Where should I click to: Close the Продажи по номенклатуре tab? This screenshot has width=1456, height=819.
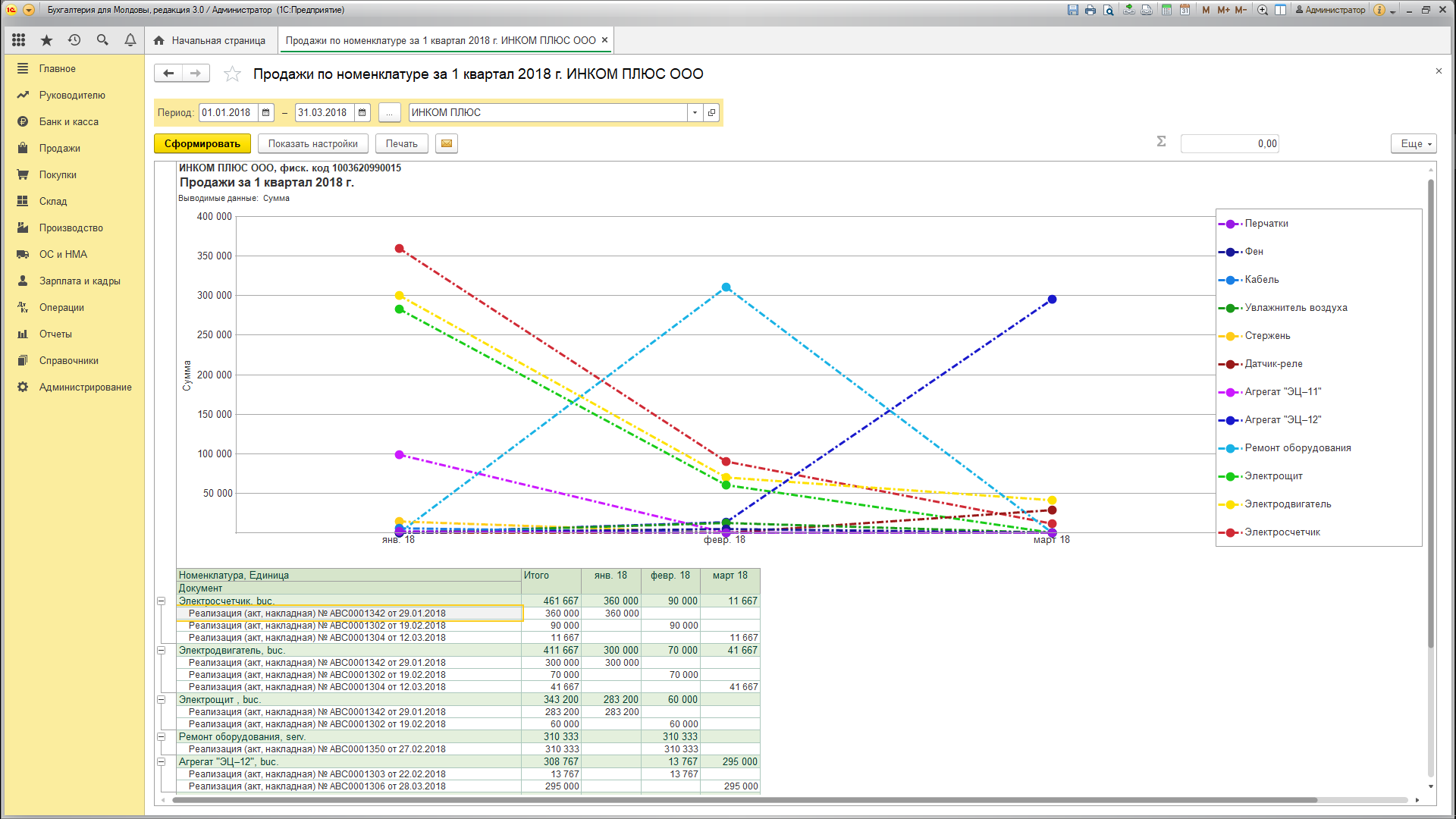604,40
